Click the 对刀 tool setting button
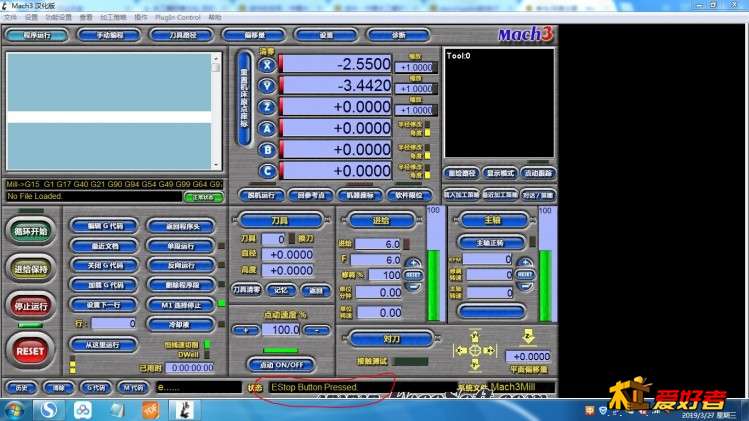The height and width of the screenshot is (421, 749). coord(392,339)
